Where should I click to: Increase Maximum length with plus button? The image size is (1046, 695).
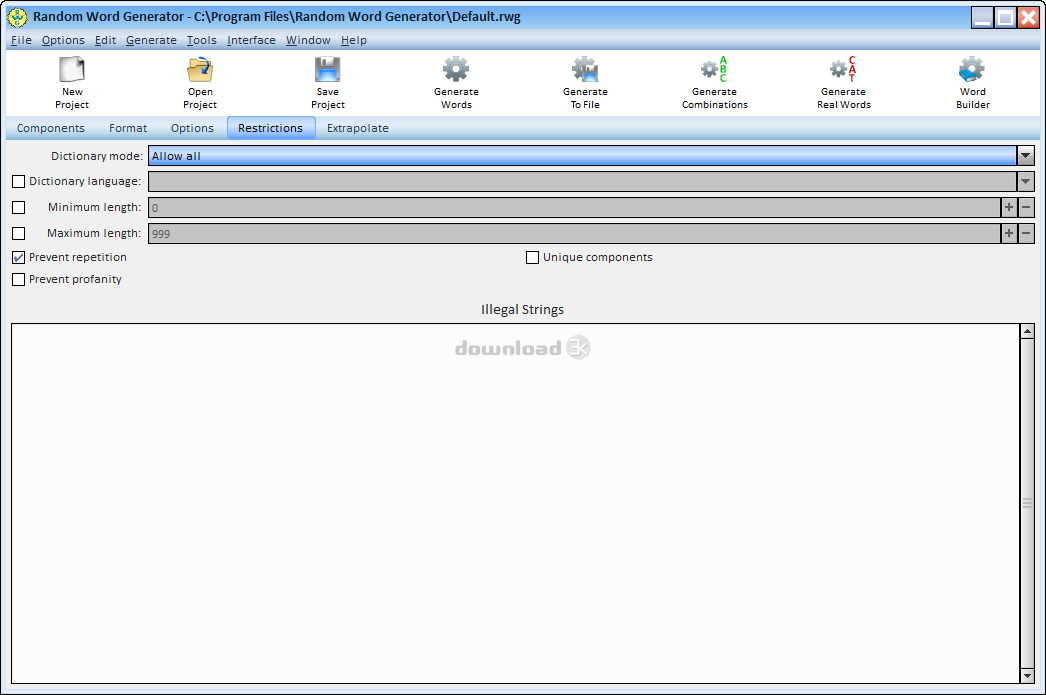[1009, 233]
